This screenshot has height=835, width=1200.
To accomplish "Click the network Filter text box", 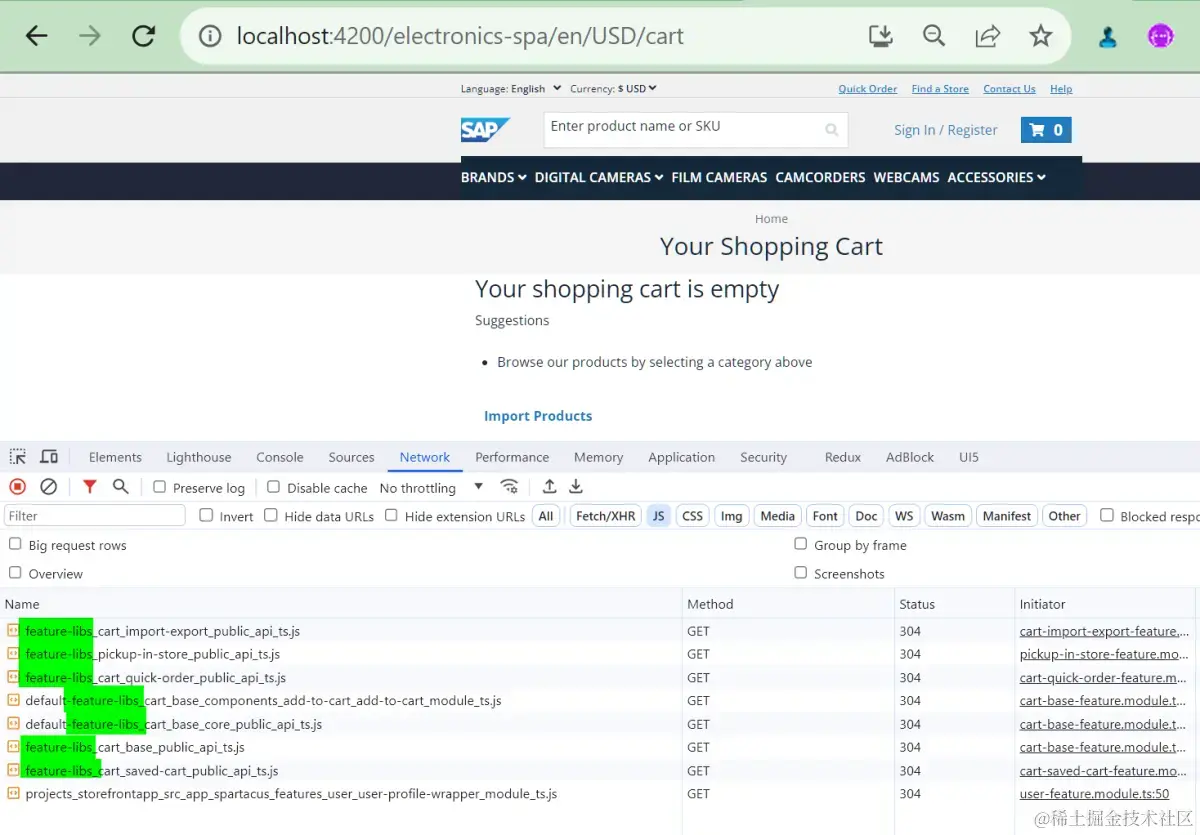I will (x=95, y=516).
